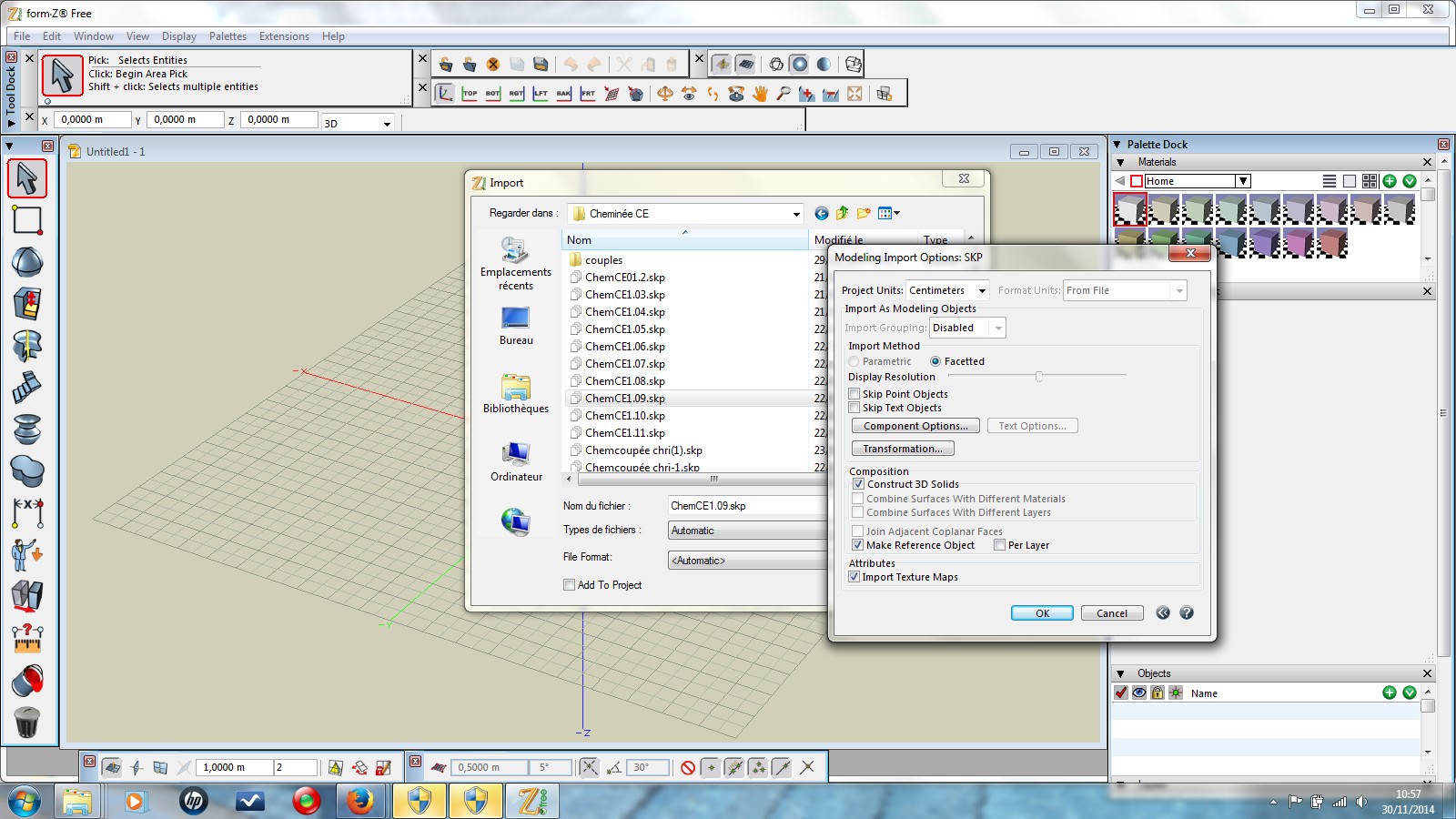Open the measure ruler tool with question marks
The height and width of the screenshot is (819, 1456).
click(27, 639)
